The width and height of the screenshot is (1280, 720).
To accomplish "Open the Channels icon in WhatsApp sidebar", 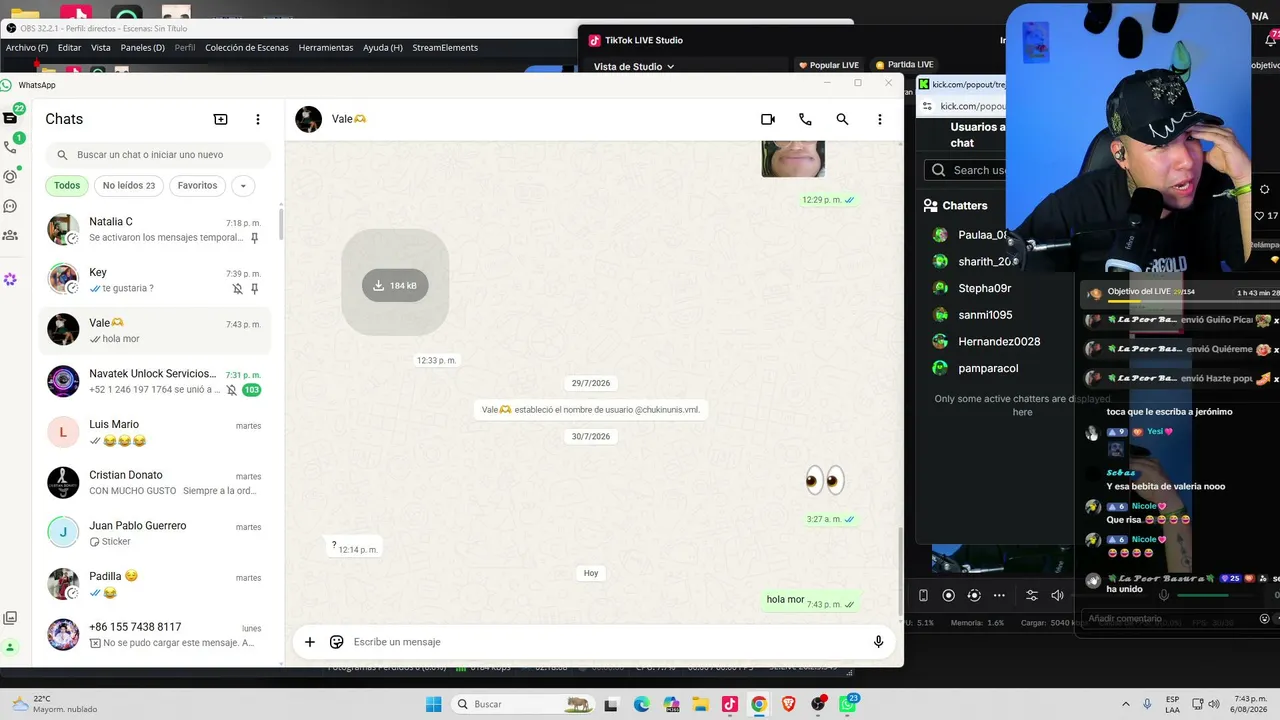I will 10,206.
